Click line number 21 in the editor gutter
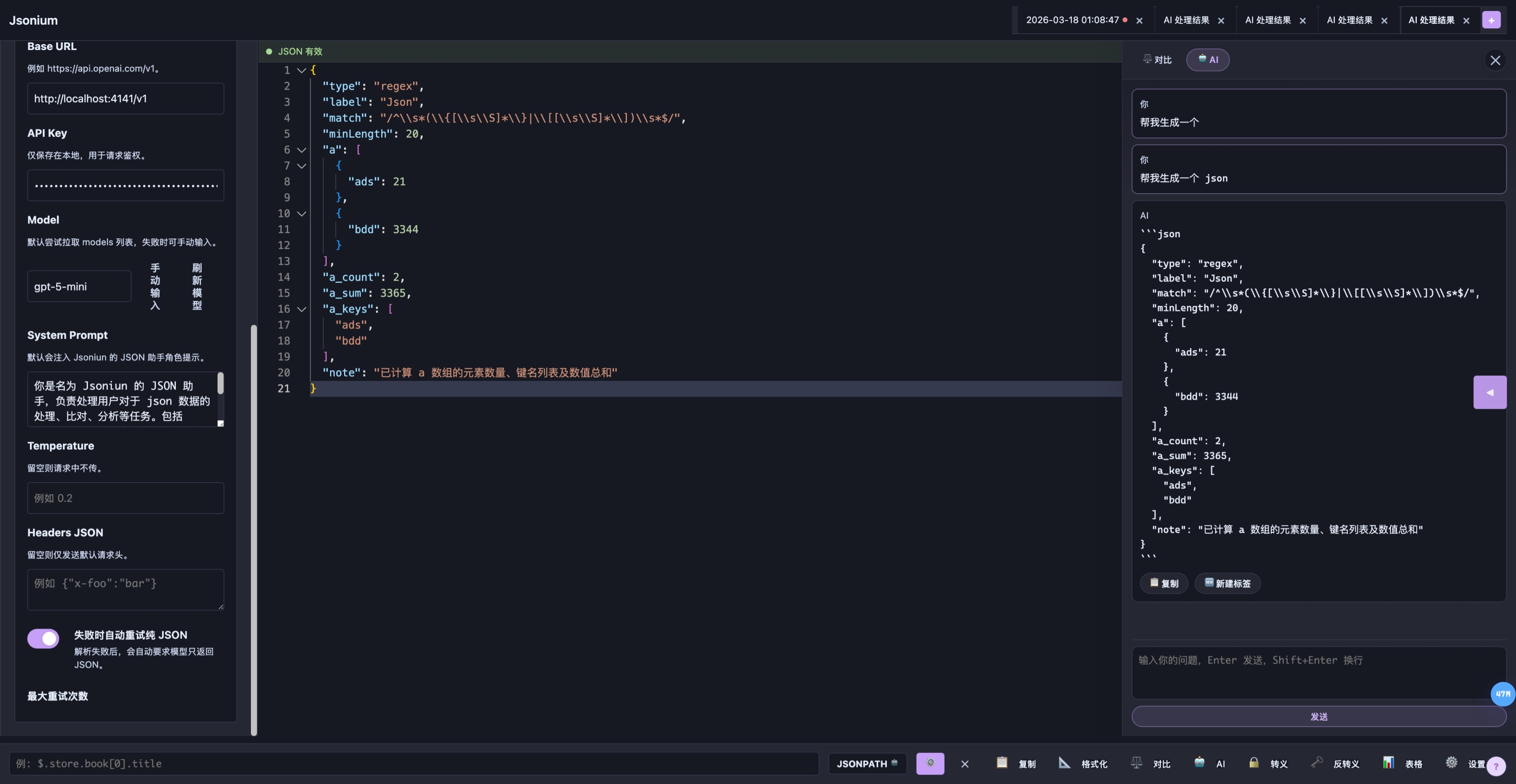This screenshot has width=1516, height=784. pyautogui.click(x=284, y=389)
